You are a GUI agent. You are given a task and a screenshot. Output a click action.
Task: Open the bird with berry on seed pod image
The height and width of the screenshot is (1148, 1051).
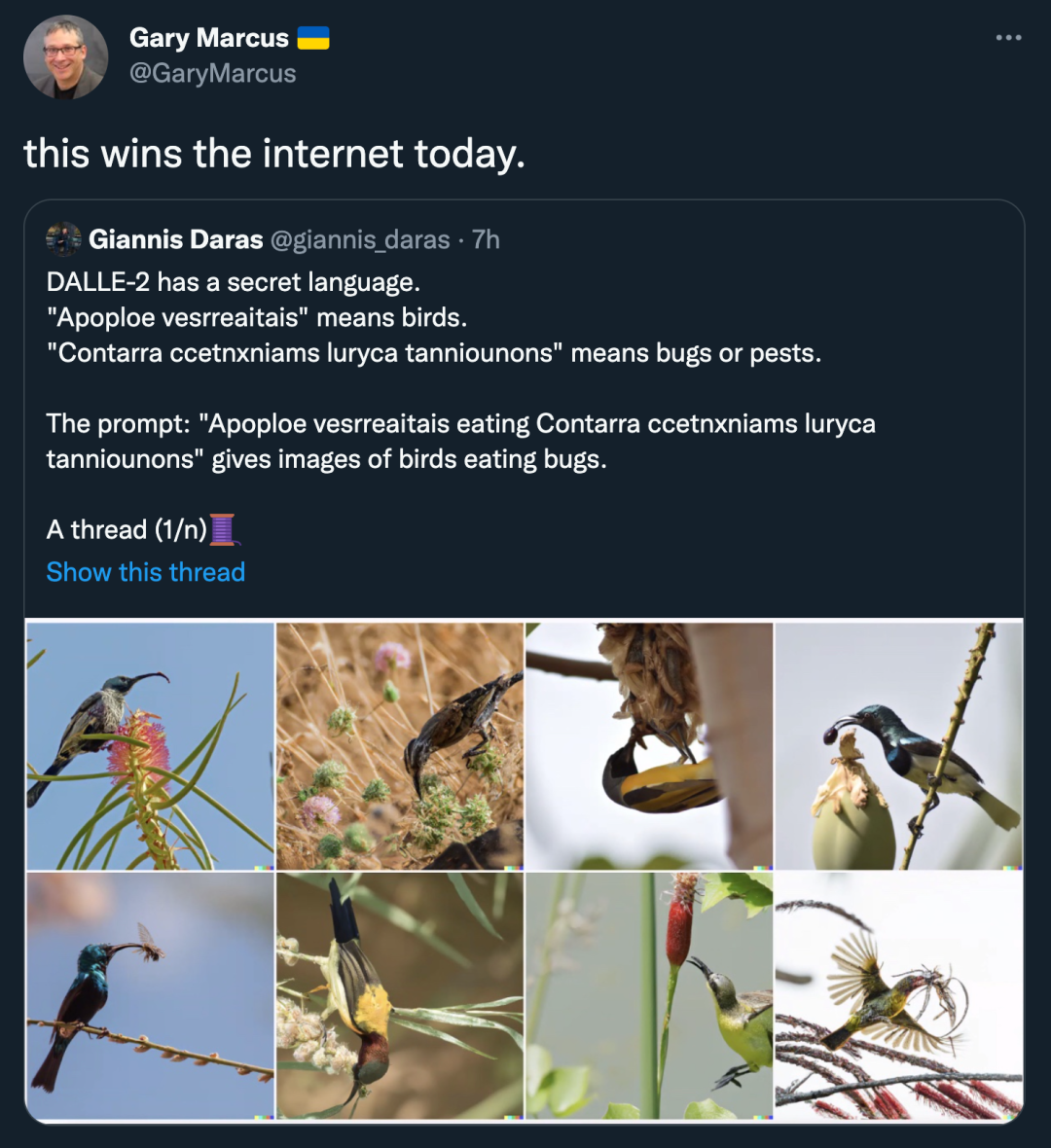(899, 746)
